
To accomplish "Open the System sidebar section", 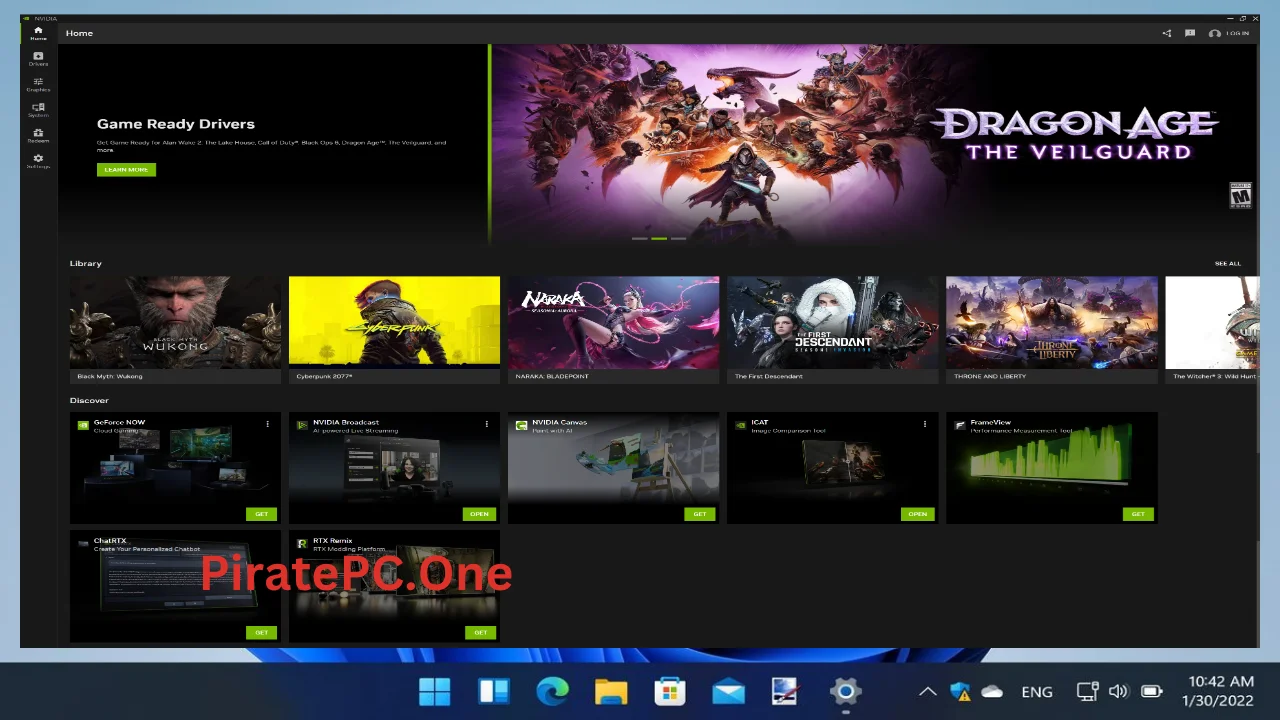I will point(38,110).
